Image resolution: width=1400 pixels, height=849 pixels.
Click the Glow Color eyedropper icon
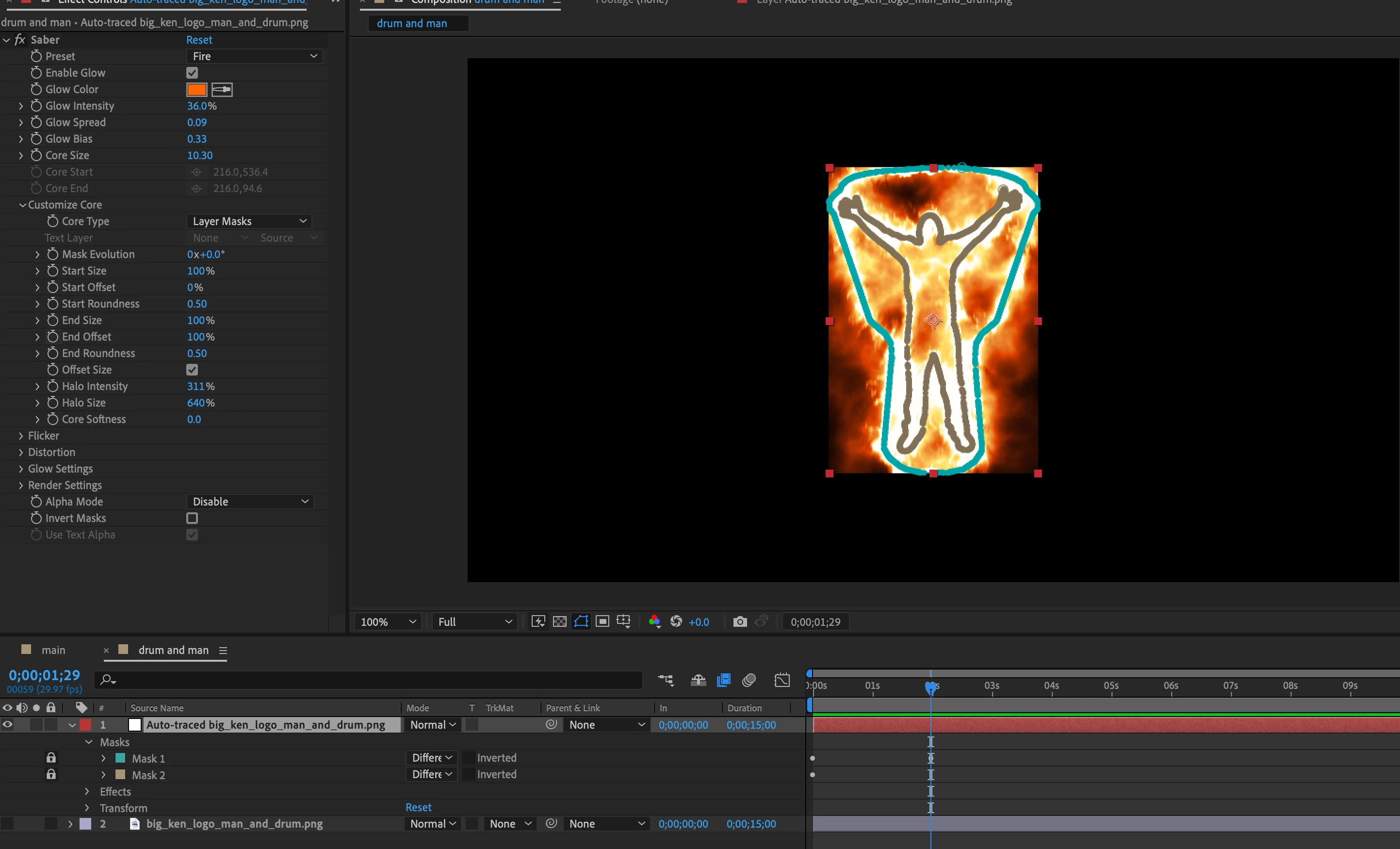coord(222,89)
